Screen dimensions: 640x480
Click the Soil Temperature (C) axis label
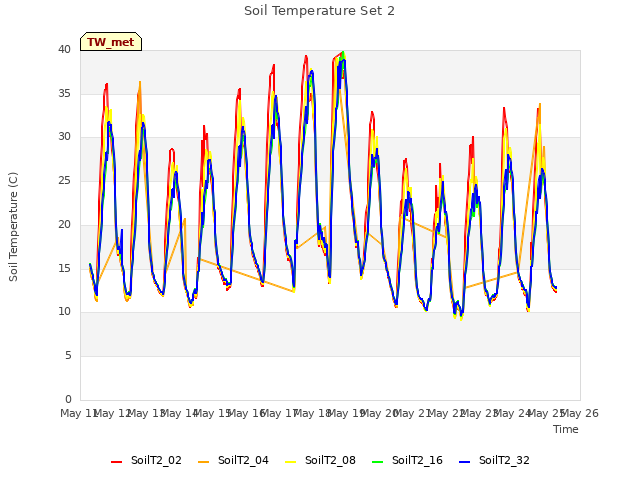[13, 227]
